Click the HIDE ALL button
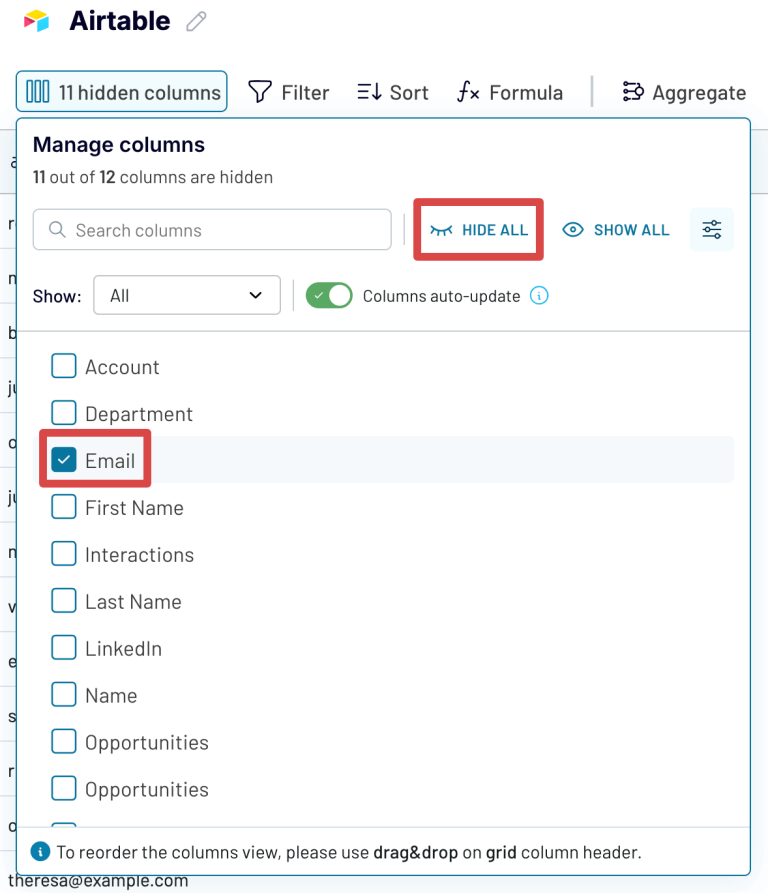The width and height of the screenshot is (768, 893). (x=478, y=229)
